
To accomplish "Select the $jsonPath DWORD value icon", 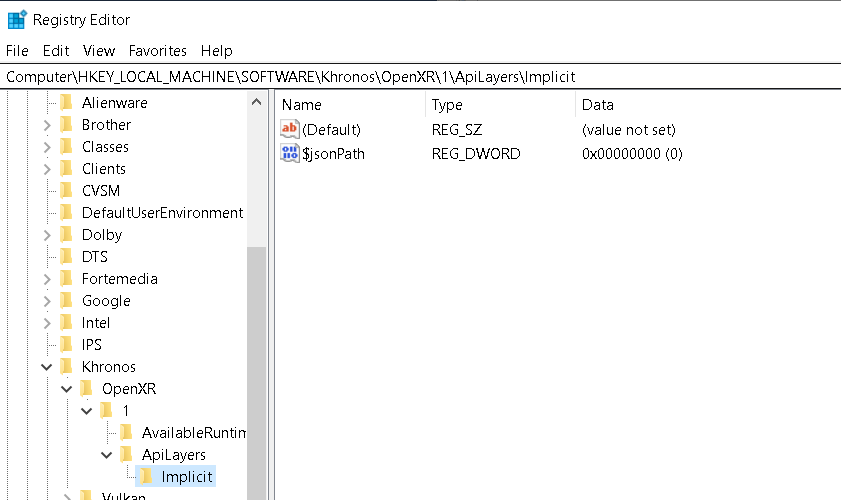I will [290, 153].
